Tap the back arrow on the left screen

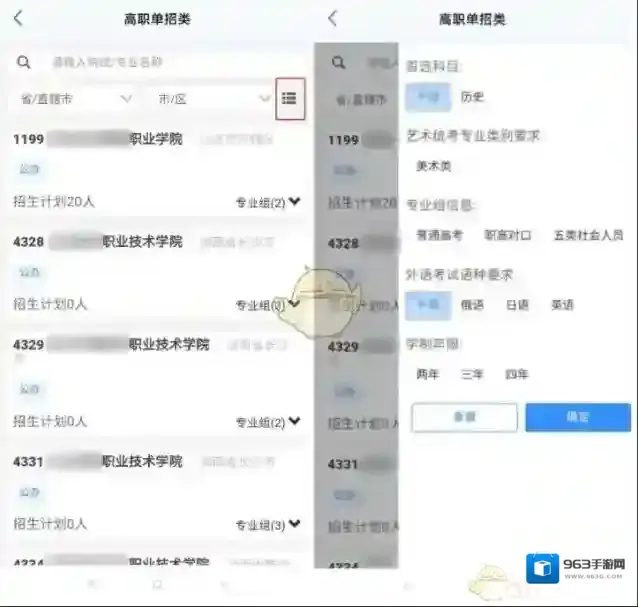tap(18, 18)
